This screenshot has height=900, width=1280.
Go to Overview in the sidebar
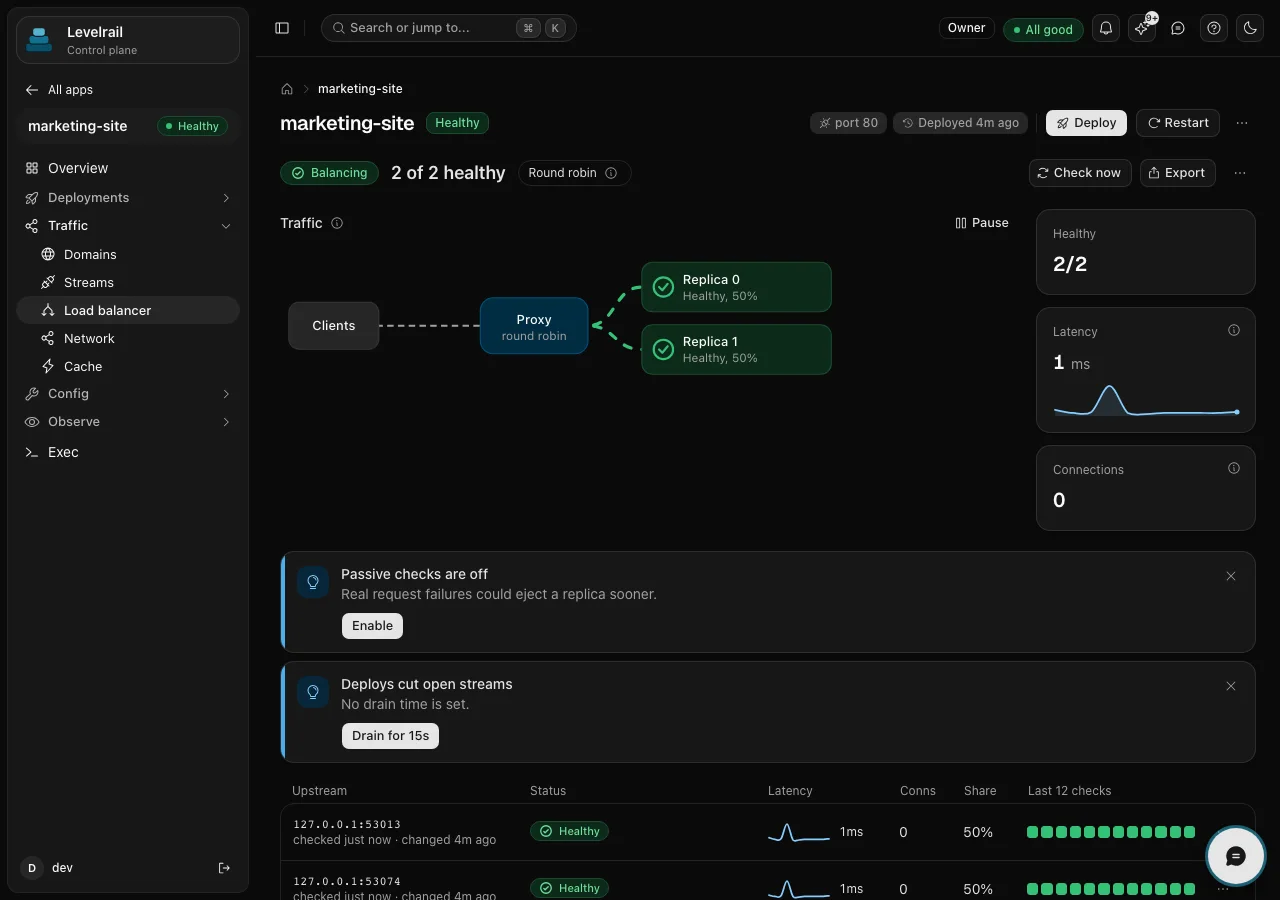(128, 168)
